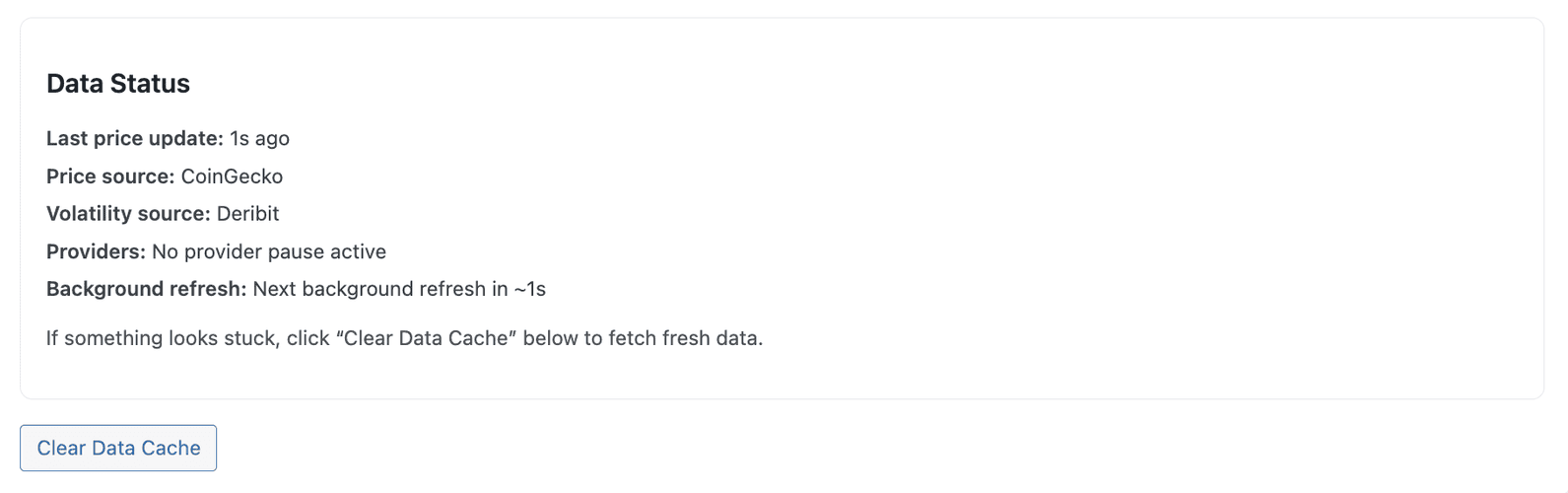Click the Clear Data Cache button

(x=118, y=448)
